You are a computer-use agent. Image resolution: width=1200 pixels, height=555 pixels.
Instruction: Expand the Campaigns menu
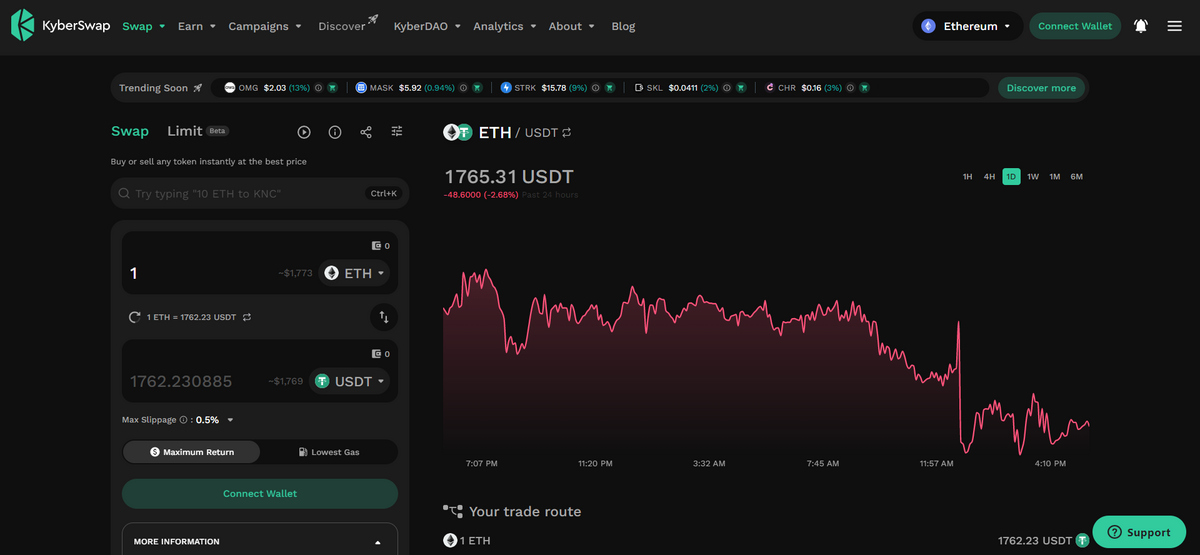pyautogui.click(x=265, y=26)
